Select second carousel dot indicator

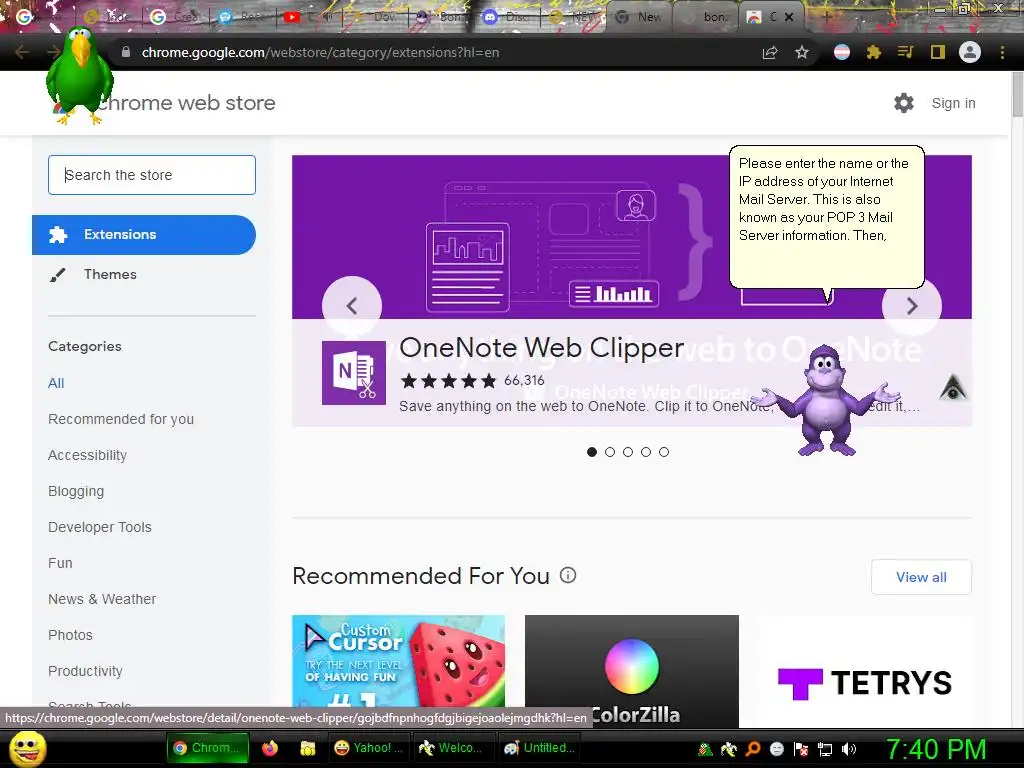tap(610, 452)
